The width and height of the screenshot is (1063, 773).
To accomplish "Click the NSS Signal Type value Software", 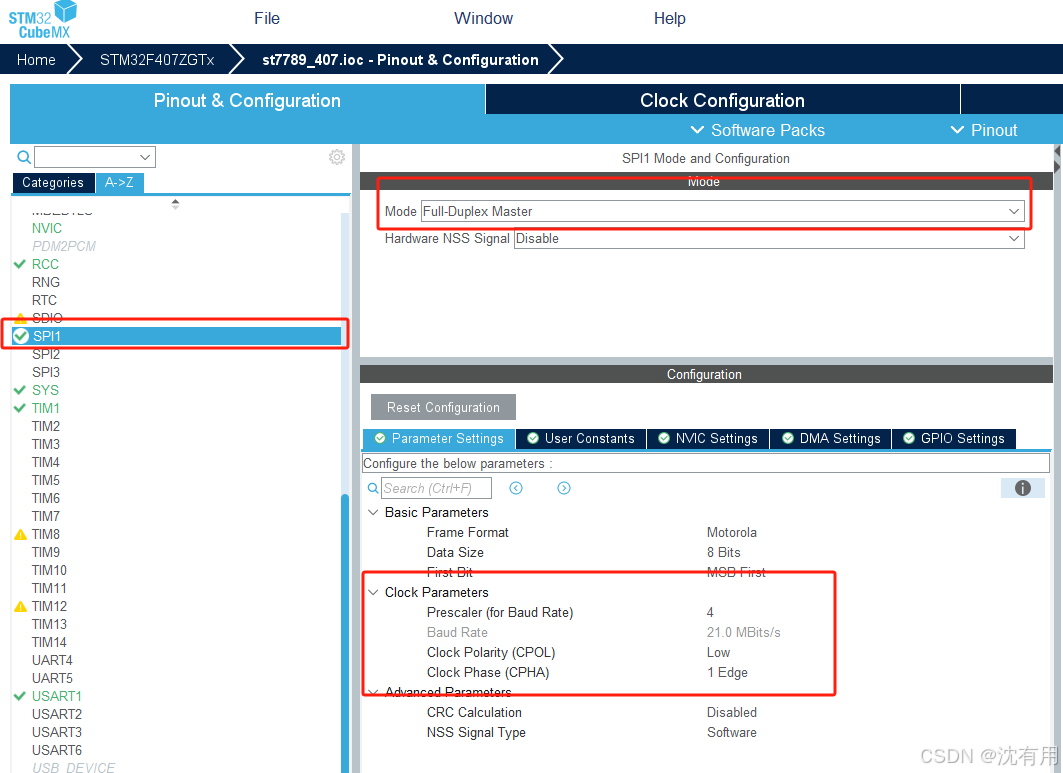I will (x=731, y=732).
